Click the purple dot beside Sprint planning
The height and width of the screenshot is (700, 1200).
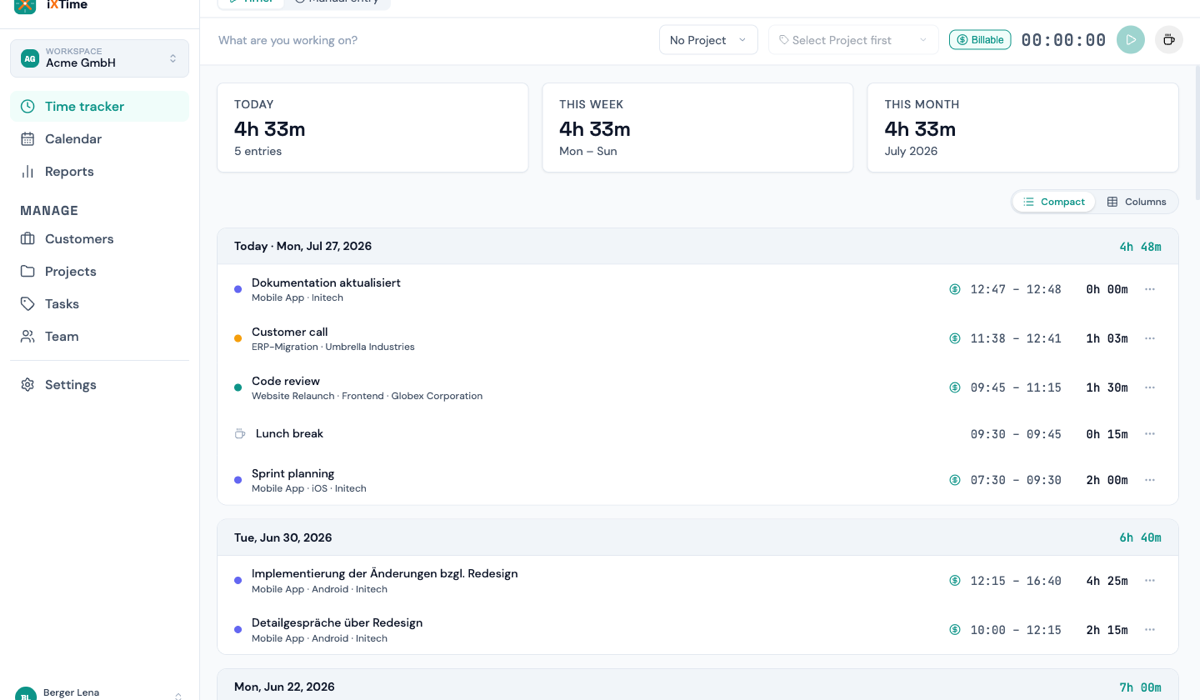coord(238,480)
